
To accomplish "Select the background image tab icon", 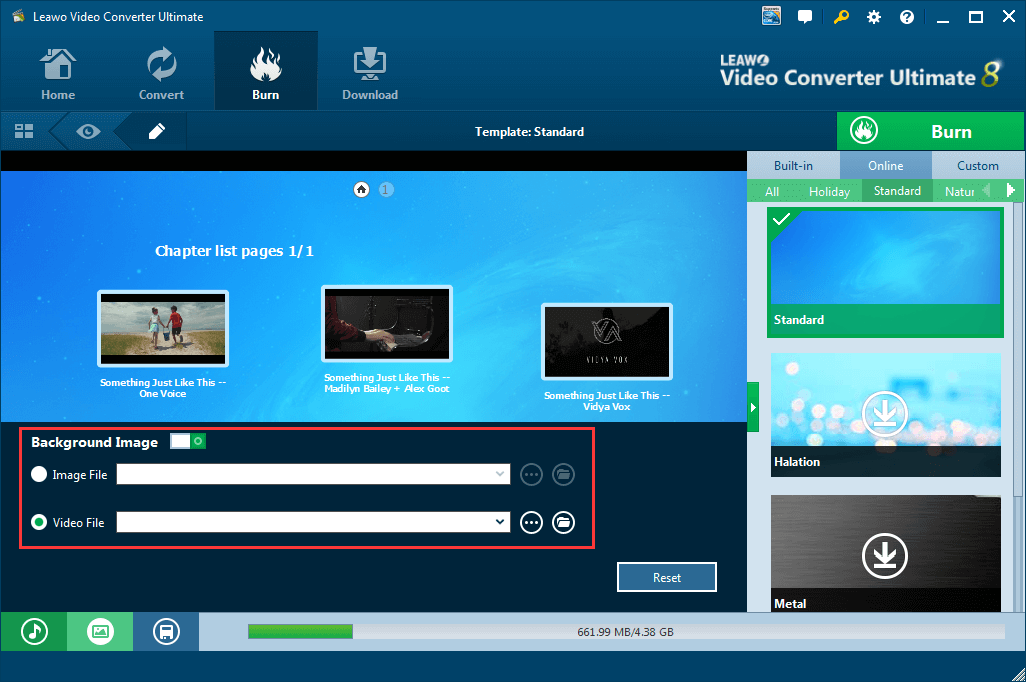I will (100, 632).
